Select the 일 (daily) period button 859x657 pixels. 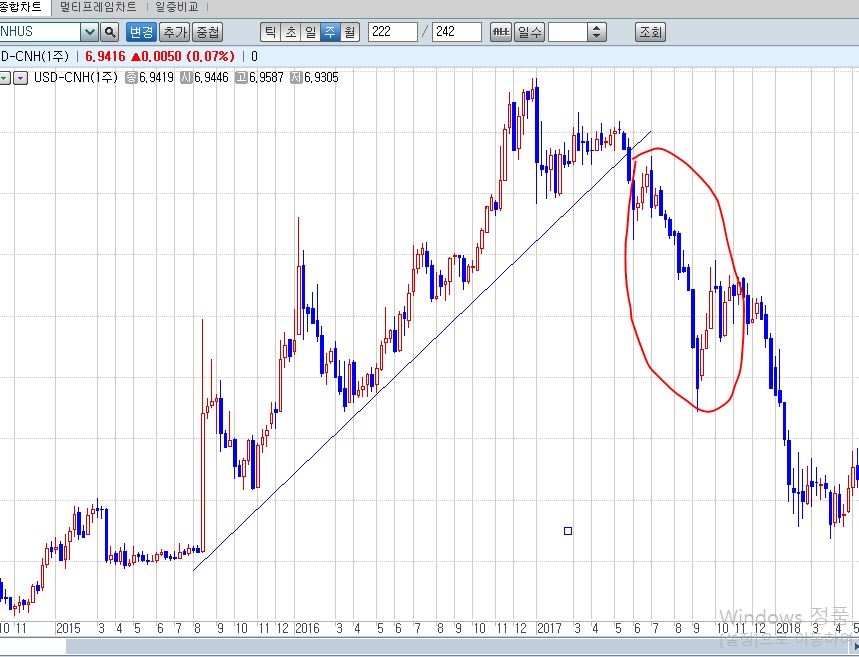310,32
